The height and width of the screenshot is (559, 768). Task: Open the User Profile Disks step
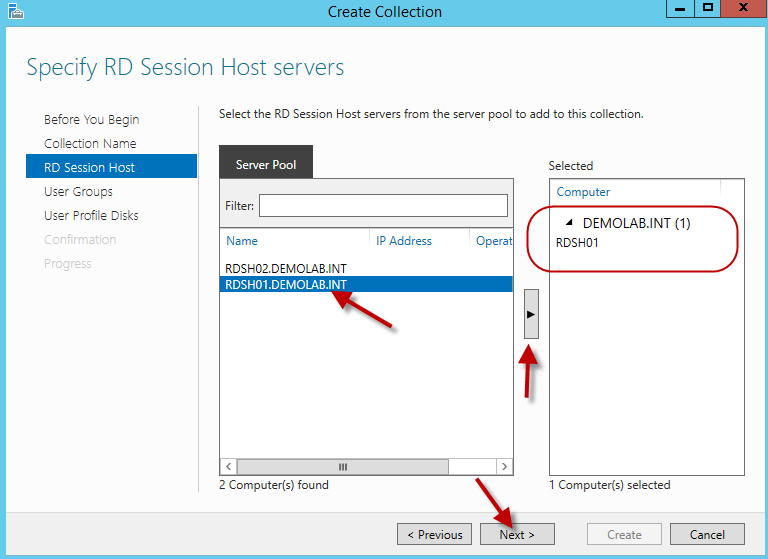[91, 216]
